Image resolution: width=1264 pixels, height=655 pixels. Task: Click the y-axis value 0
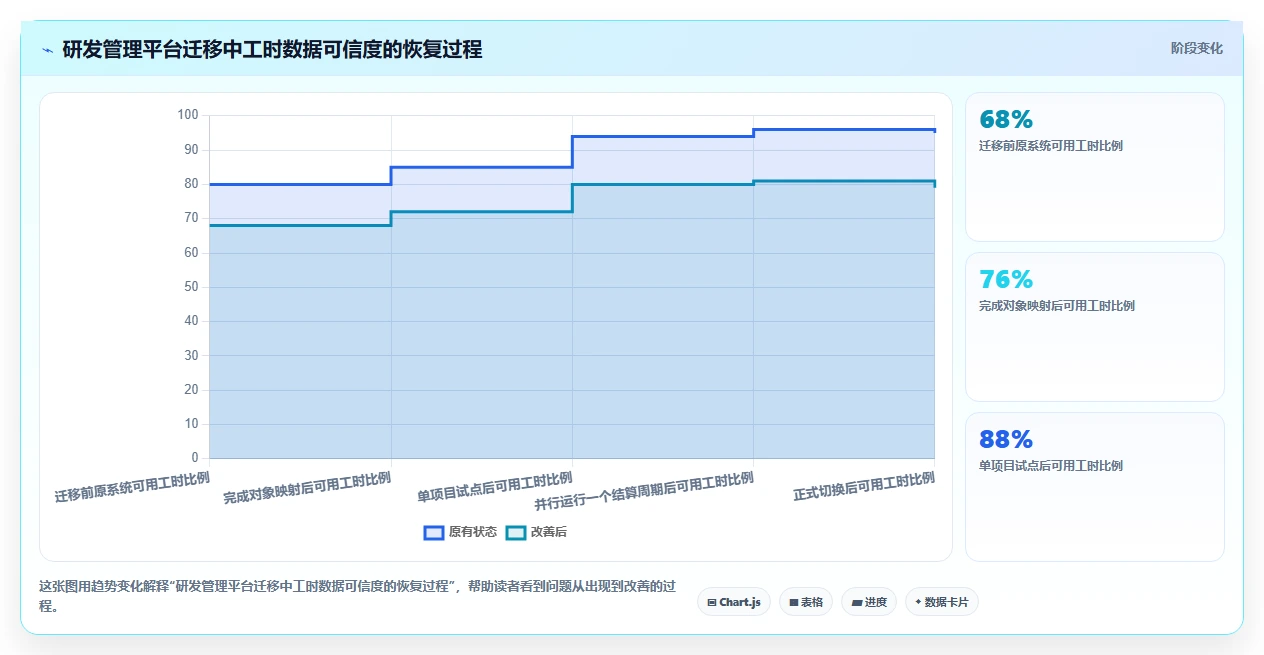click(x=196, y=458)
